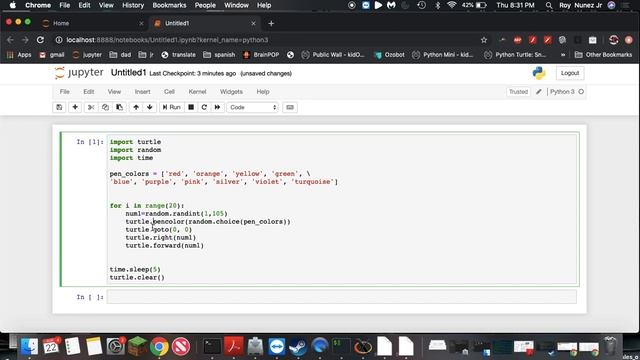Open the spanish bookmarks folder

219,55
